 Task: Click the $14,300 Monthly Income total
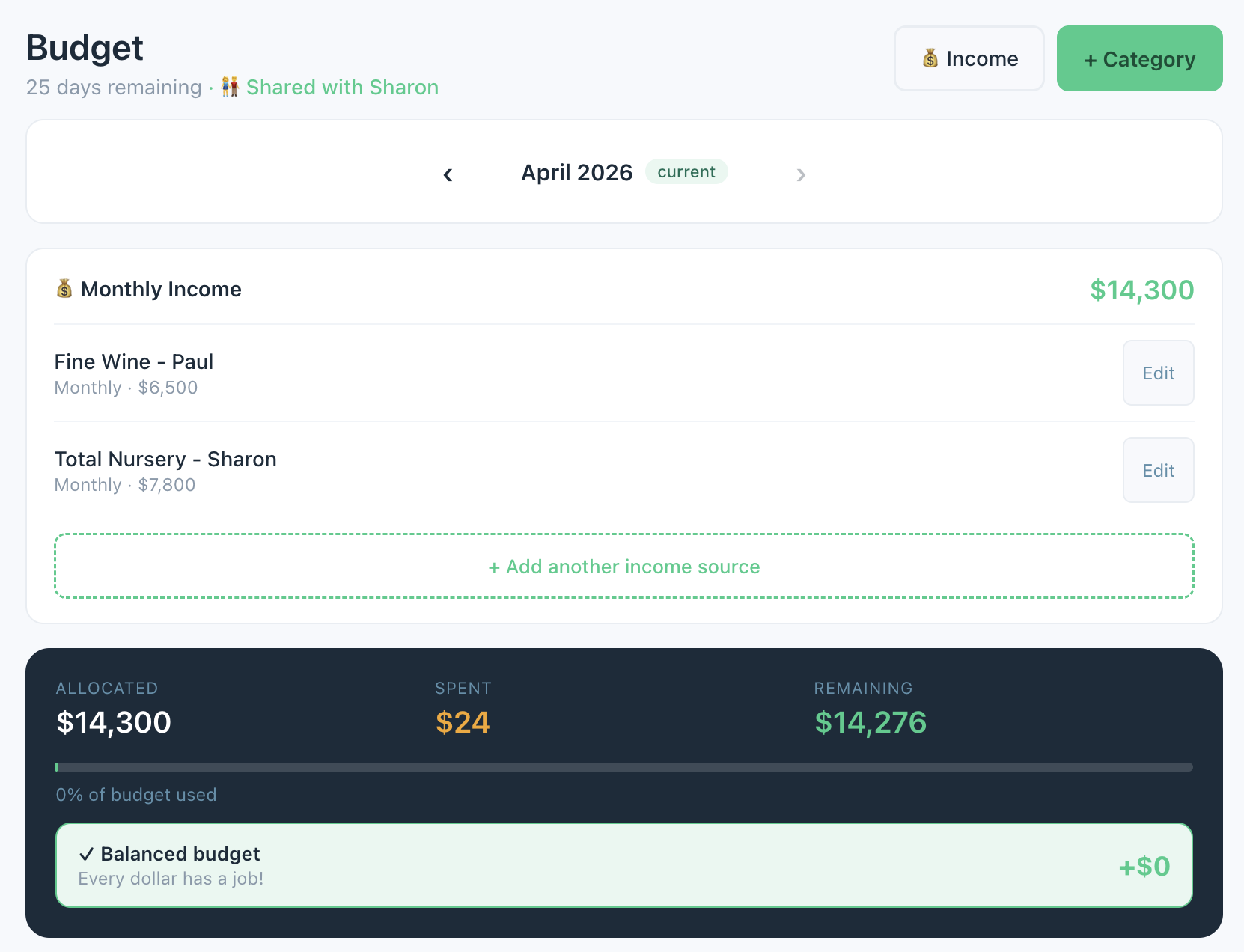pyautogui.click(x=1141, y=290)
